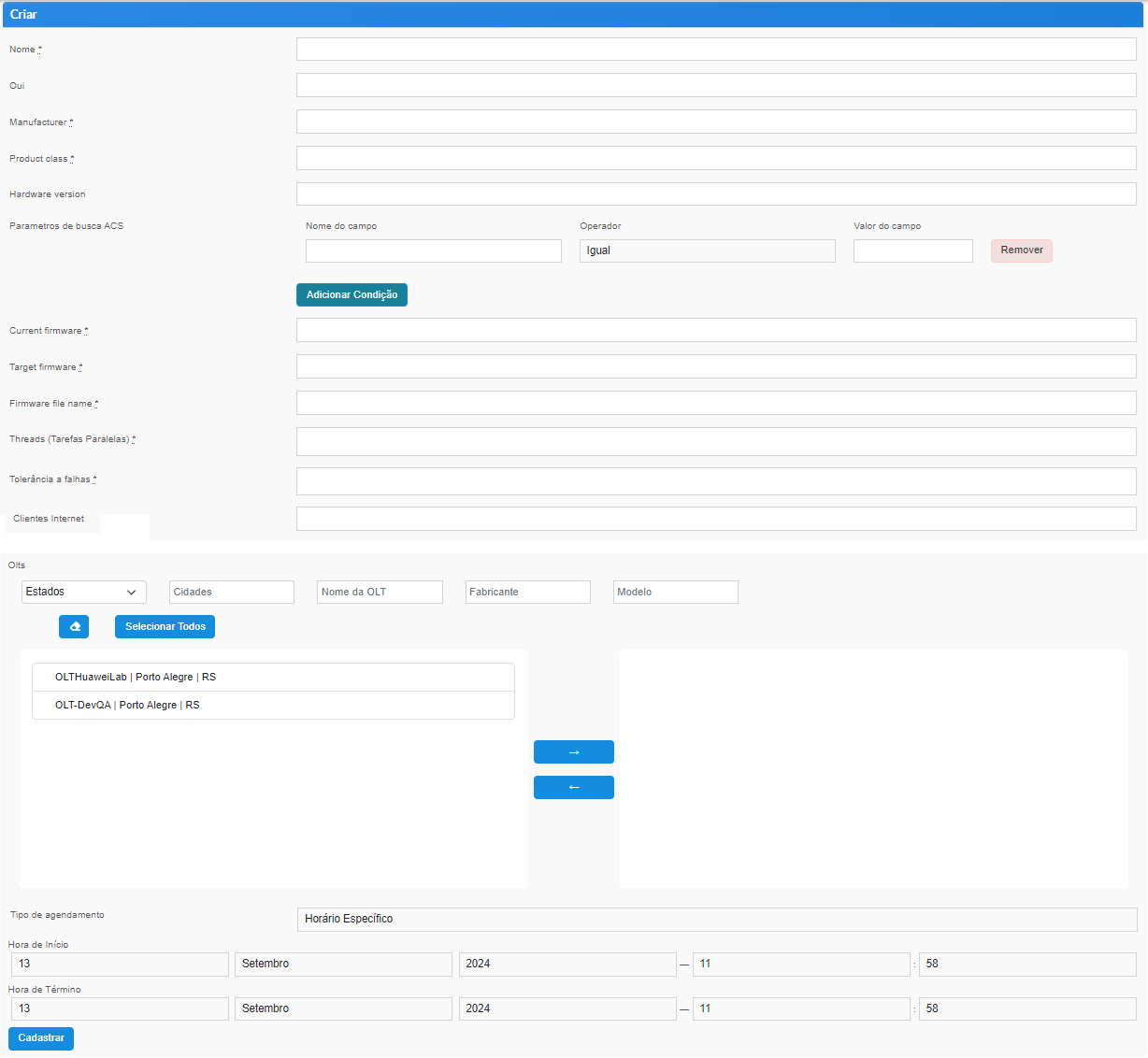Screen dimensions: 1148x1058
Task: Expand the Tipo de agendamento selector
Action: pyautogui.click(x=716, y=919)
